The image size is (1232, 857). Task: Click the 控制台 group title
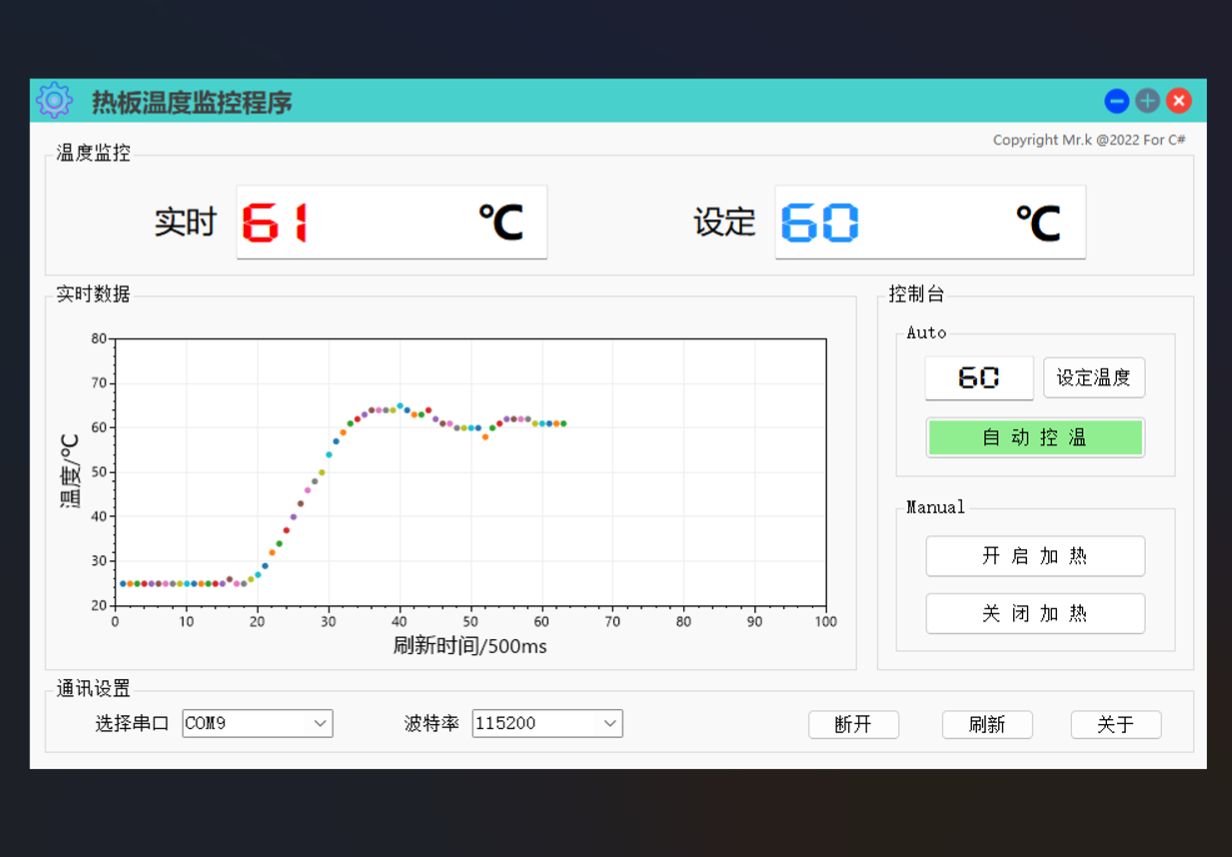tap(916, 294)
